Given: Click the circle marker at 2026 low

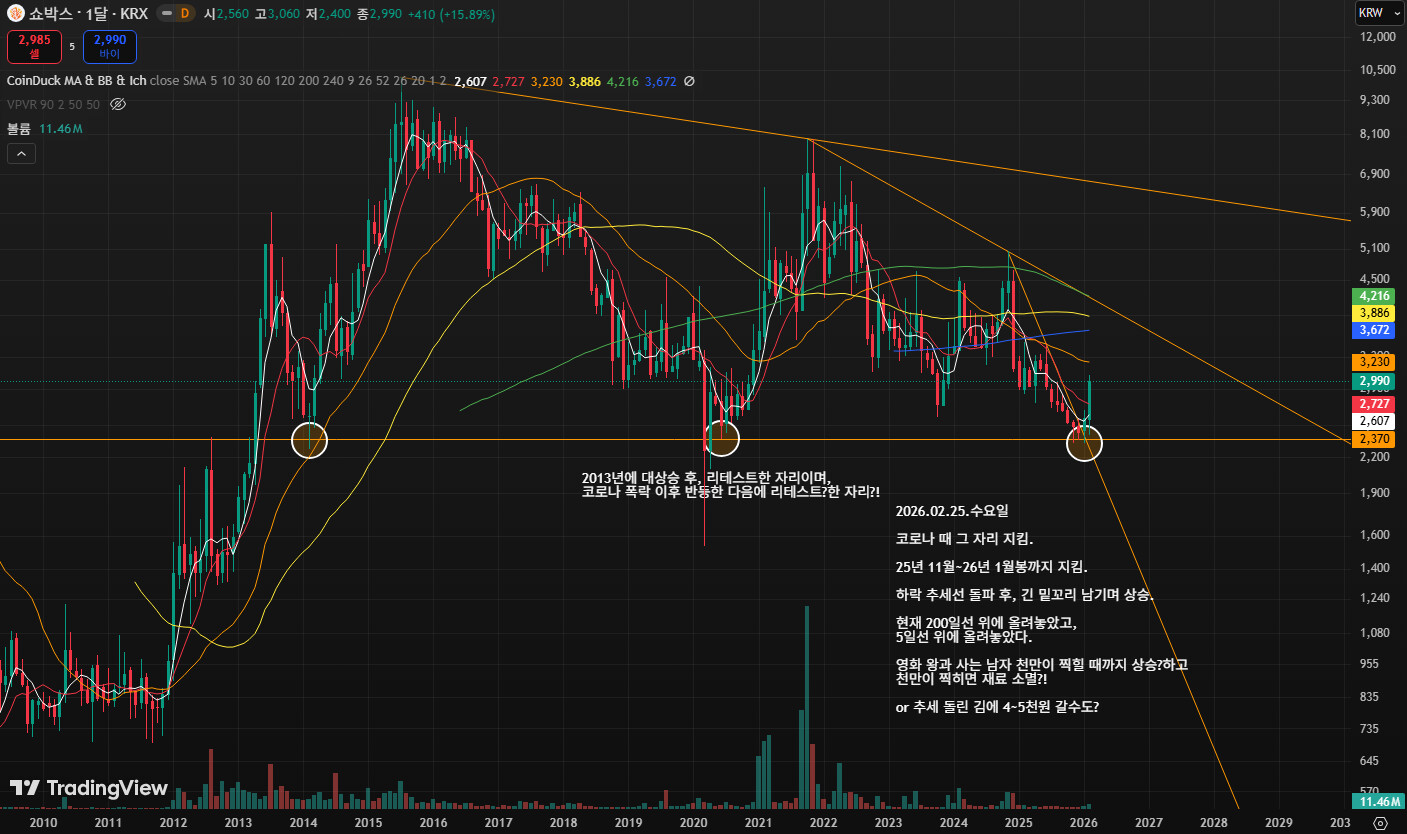Looking at the screenshot, I should click(1084, 443).
